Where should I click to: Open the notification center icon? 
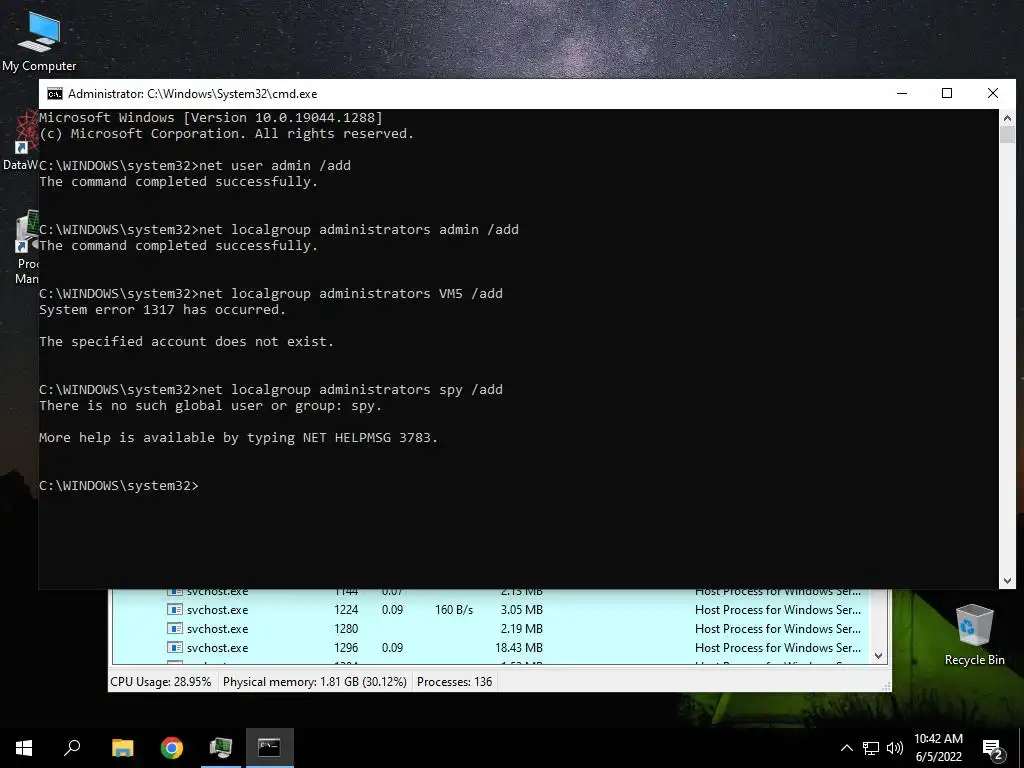click(993, 749)
